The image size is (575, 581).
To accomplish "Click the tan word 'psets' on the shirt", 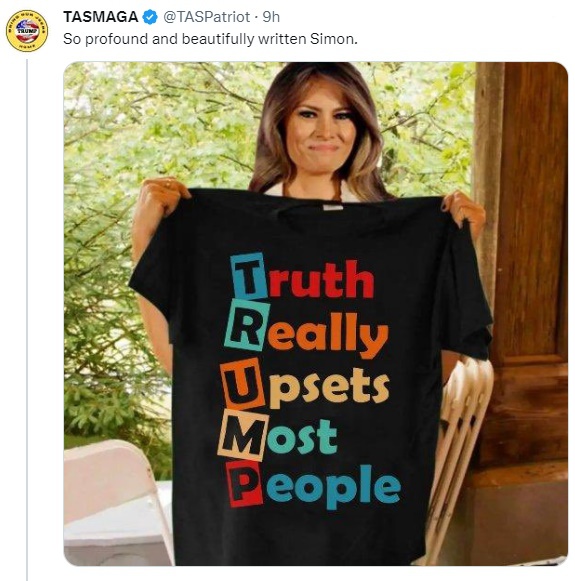I will (x=329, y=388).
